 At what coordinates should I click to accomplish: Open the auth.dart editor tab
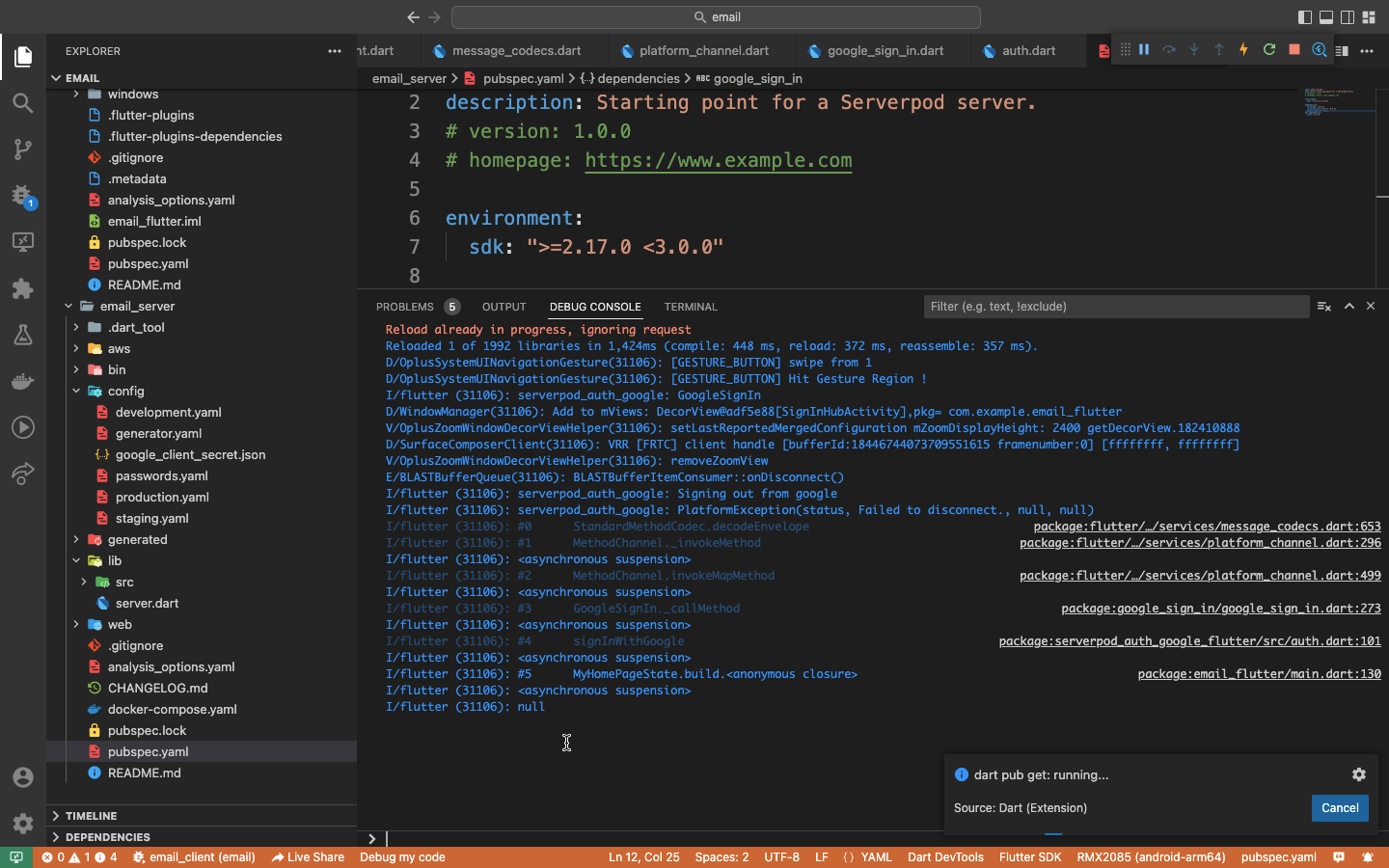click(x=1028, y=50)
